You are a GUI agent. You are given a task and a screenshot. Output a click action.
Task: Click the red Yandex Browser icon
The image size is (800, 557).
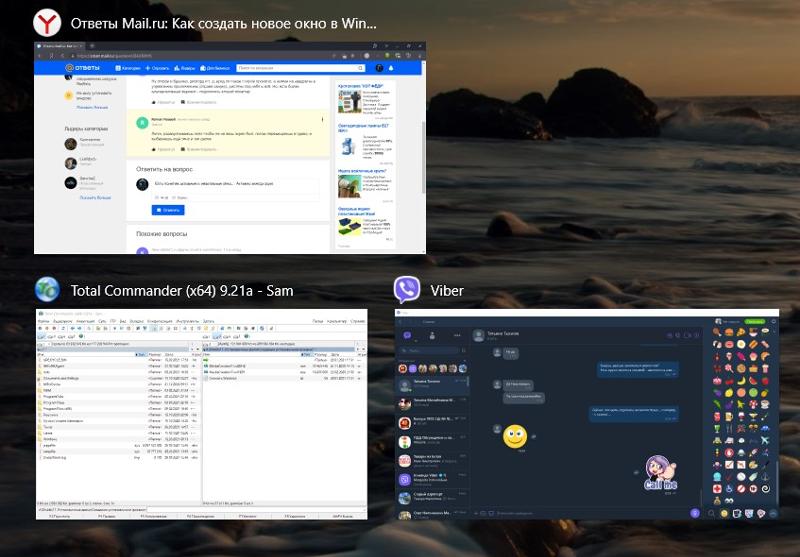click(x=47, y=23)
